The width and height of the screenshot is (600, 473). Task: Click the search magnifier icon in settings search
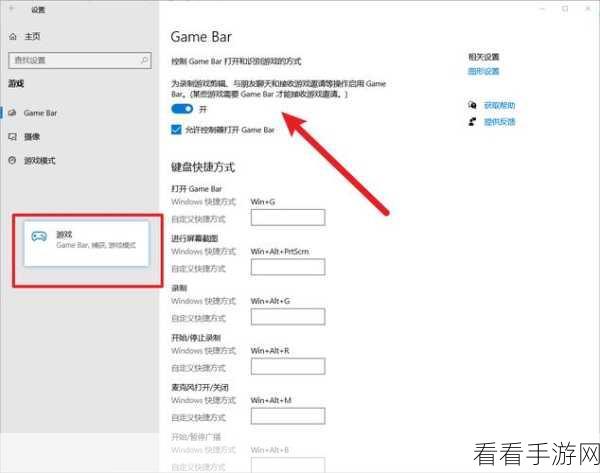(145, 60)
